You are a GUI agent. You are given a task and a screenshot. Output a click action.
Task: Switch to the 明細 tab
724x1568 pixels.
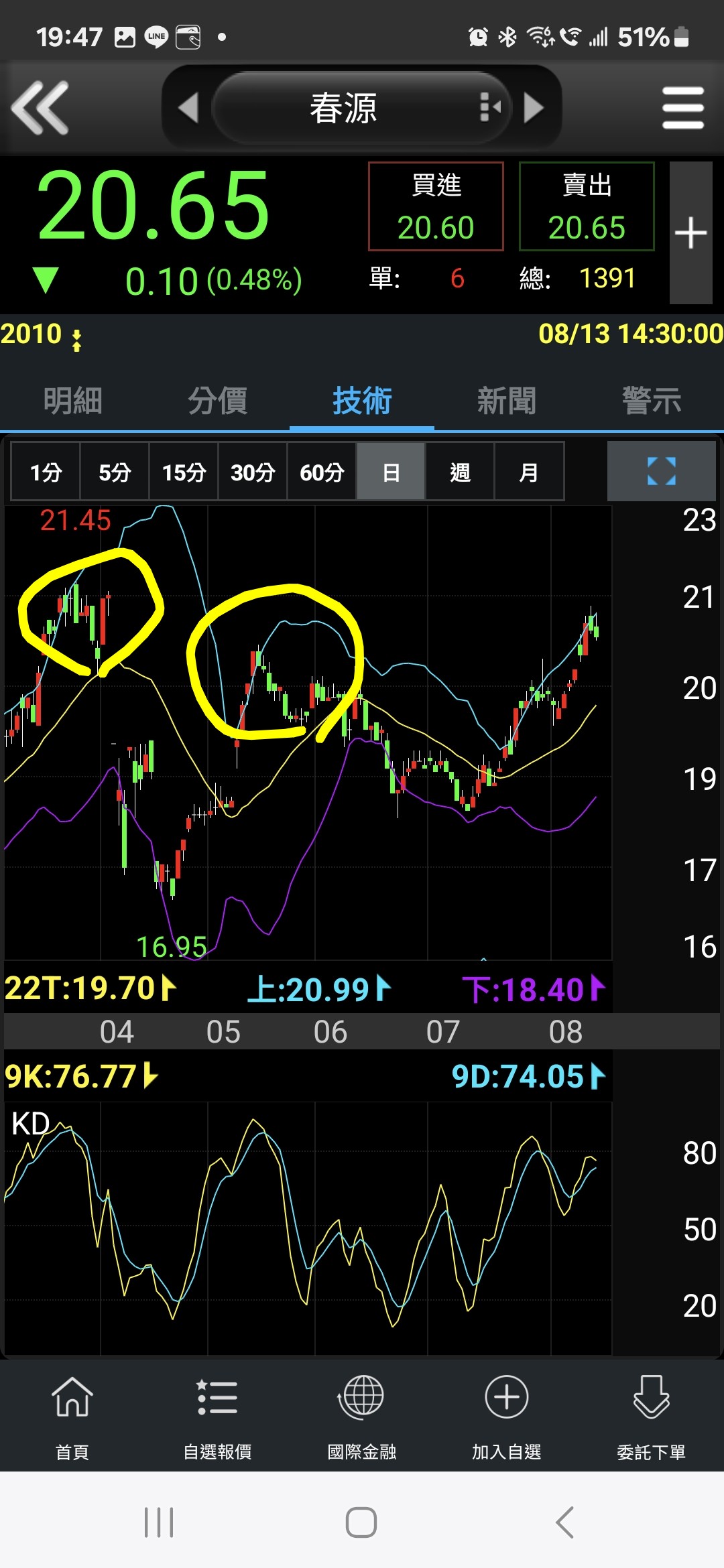tap(72, 401)
